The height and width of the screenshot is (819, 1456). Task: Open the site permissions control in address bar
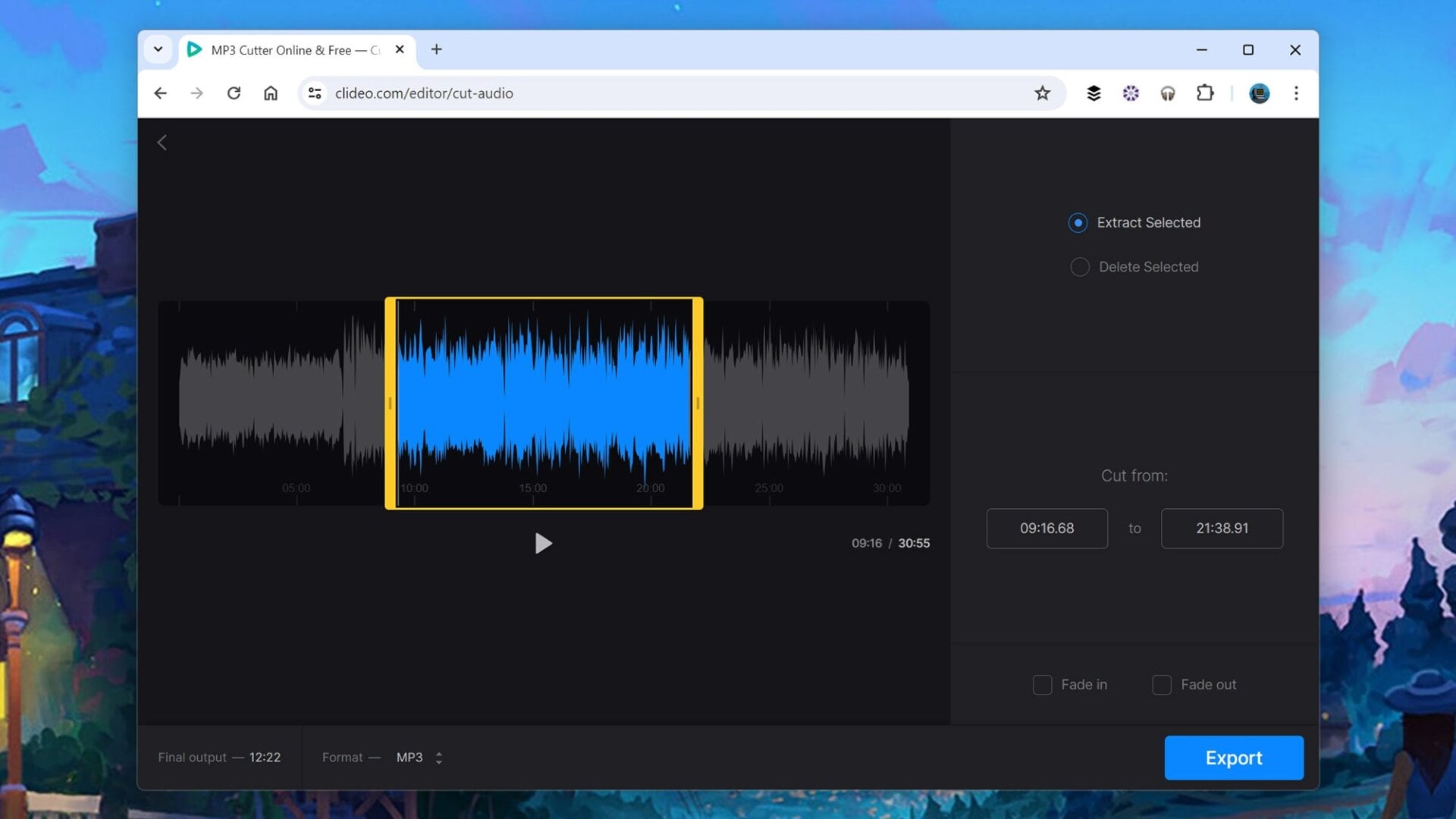click(x=315, y=93)
